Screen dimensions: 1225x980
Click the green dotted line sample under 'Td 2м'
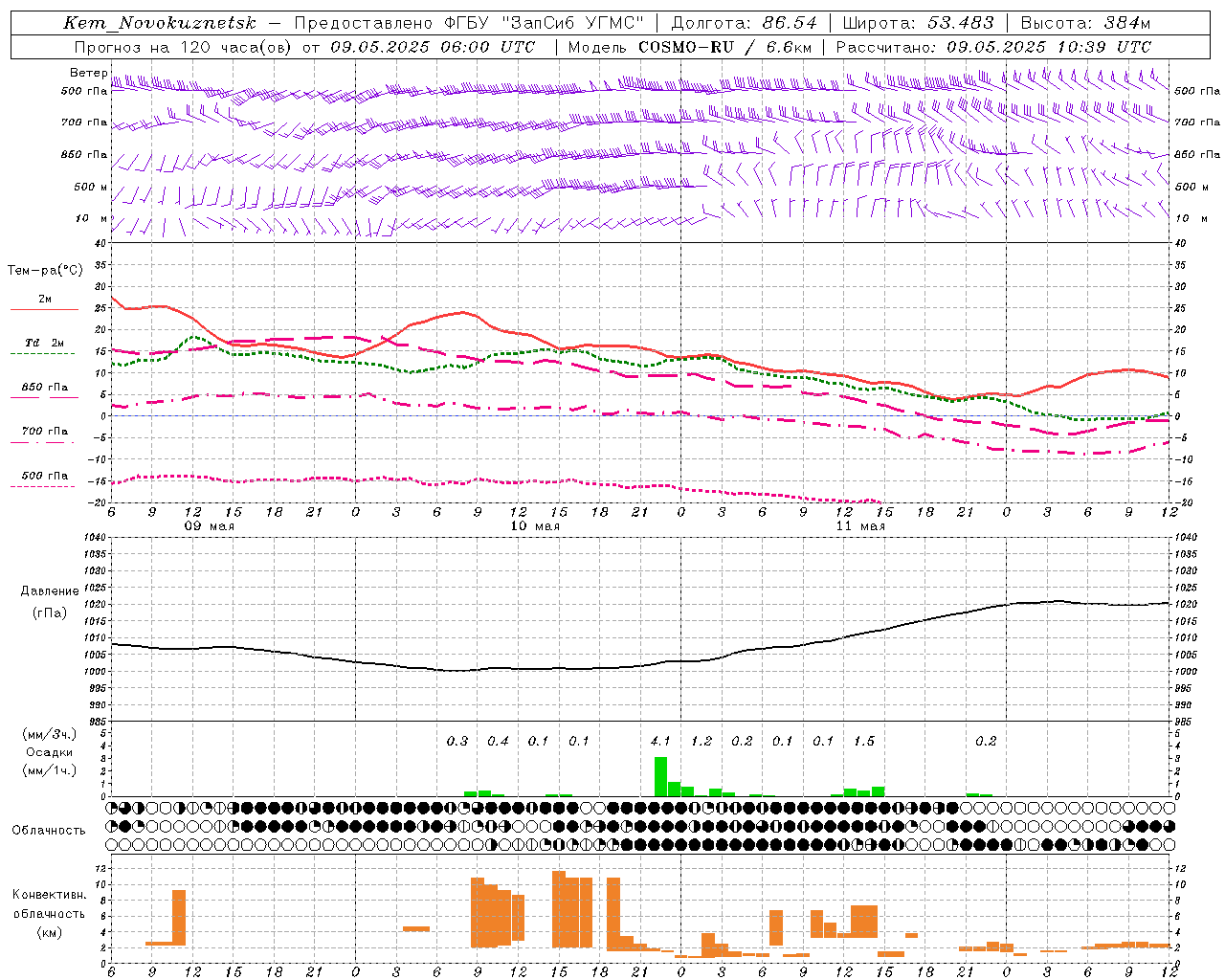coord(42,353)
